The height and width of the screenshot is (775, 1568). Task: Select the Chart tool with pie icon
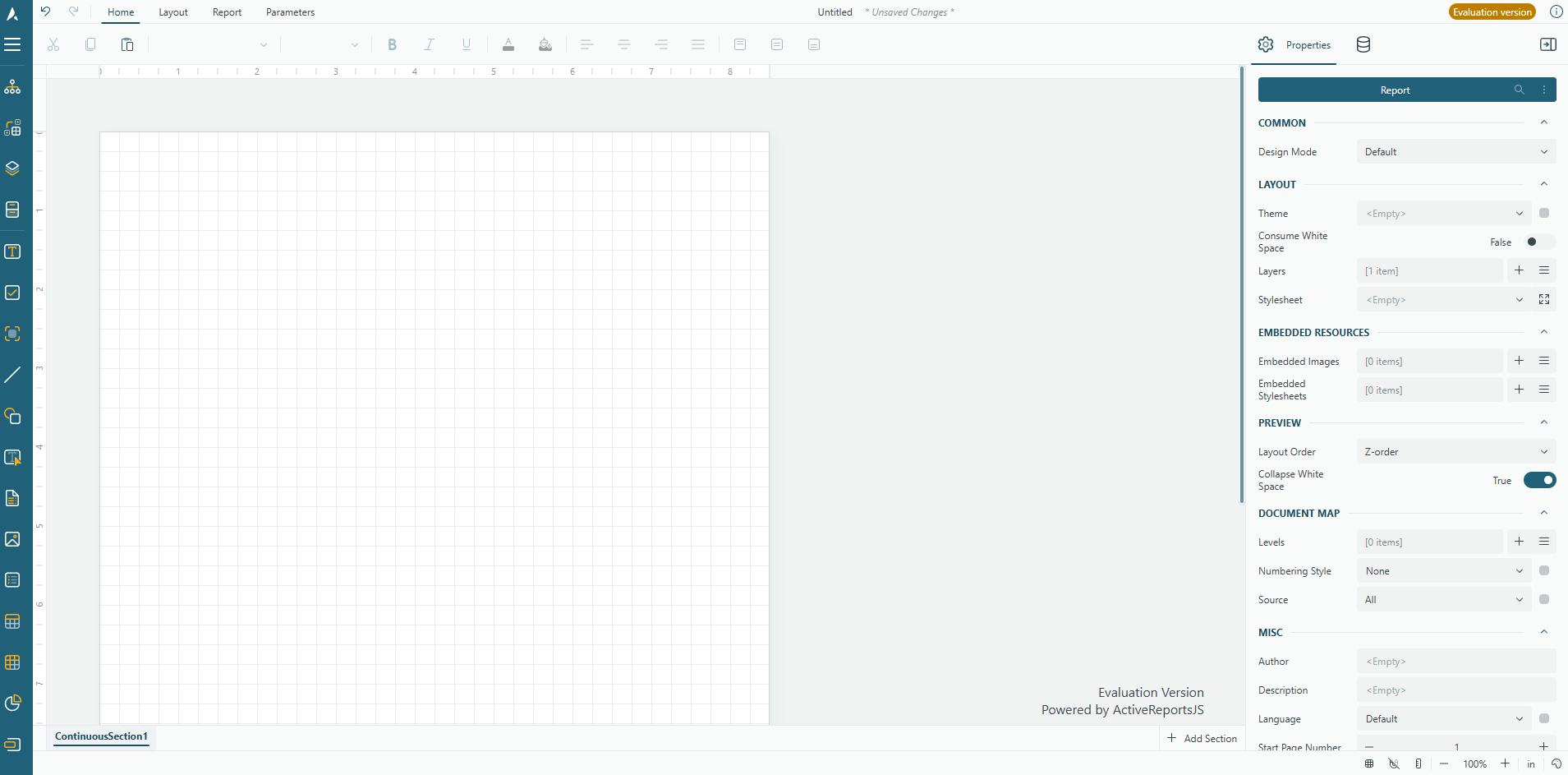coord(13,704)
